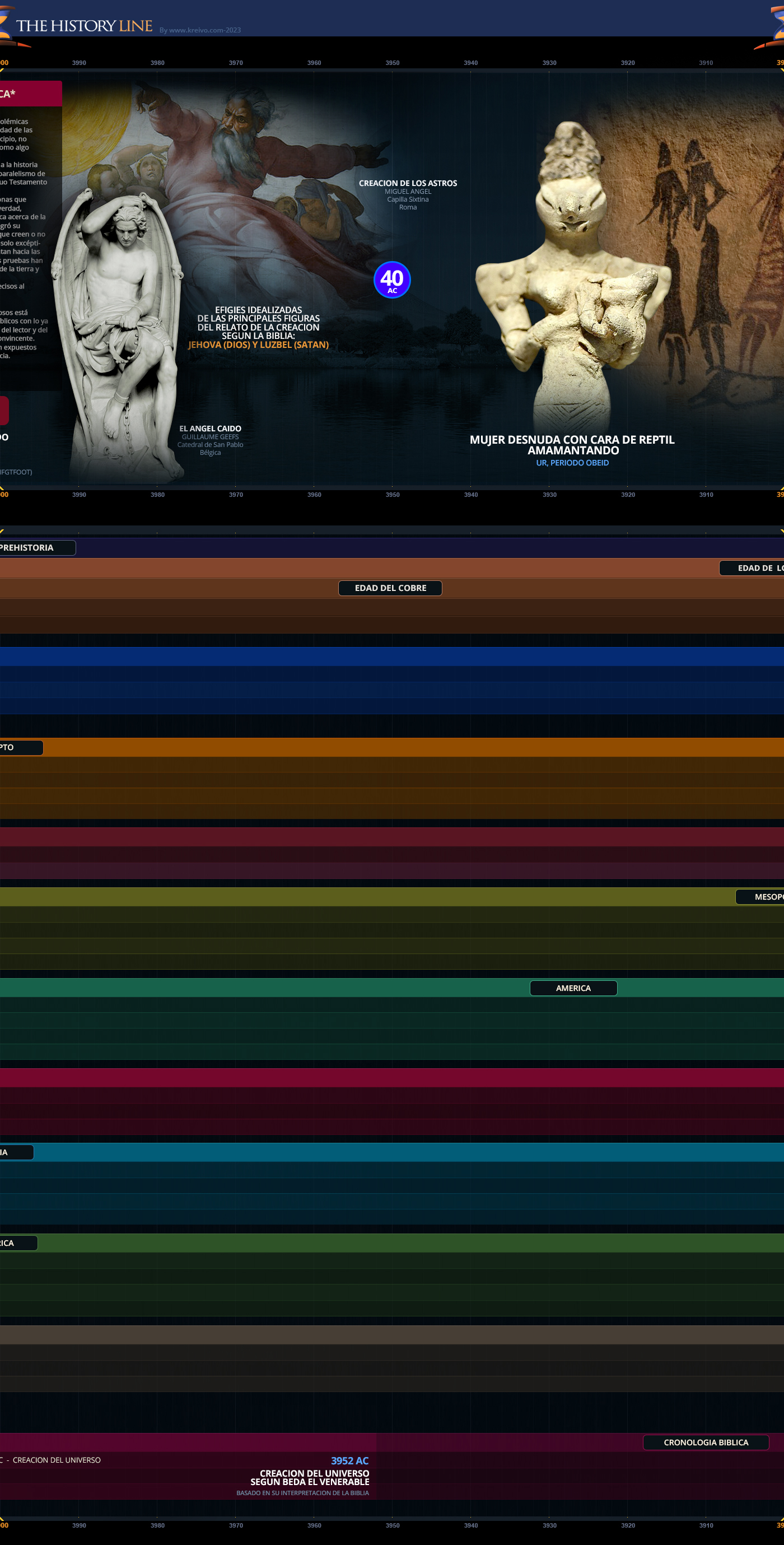Select the MESOPO band label
The image size is (784, 1545).
pos(760,897)
